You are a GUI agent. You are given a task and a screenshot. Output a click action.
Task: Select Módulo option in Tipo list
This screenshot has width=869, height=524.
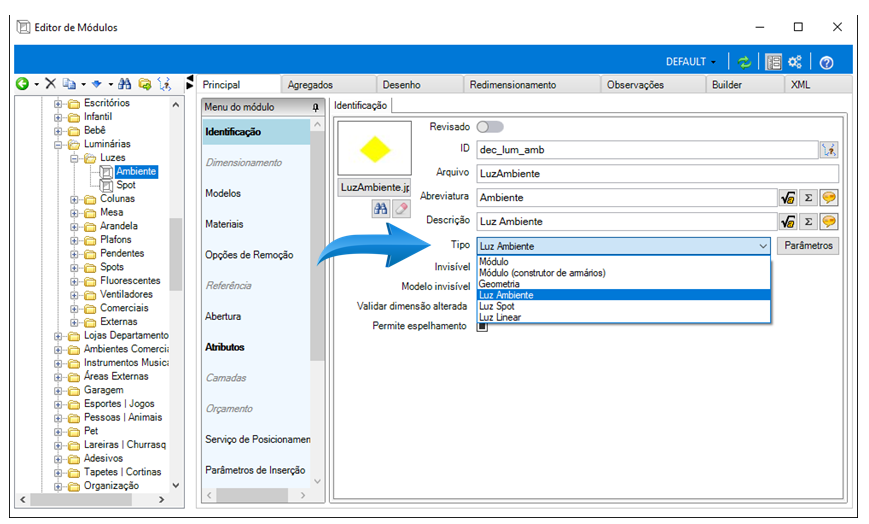pyautogui.click(x=623, y=262)
